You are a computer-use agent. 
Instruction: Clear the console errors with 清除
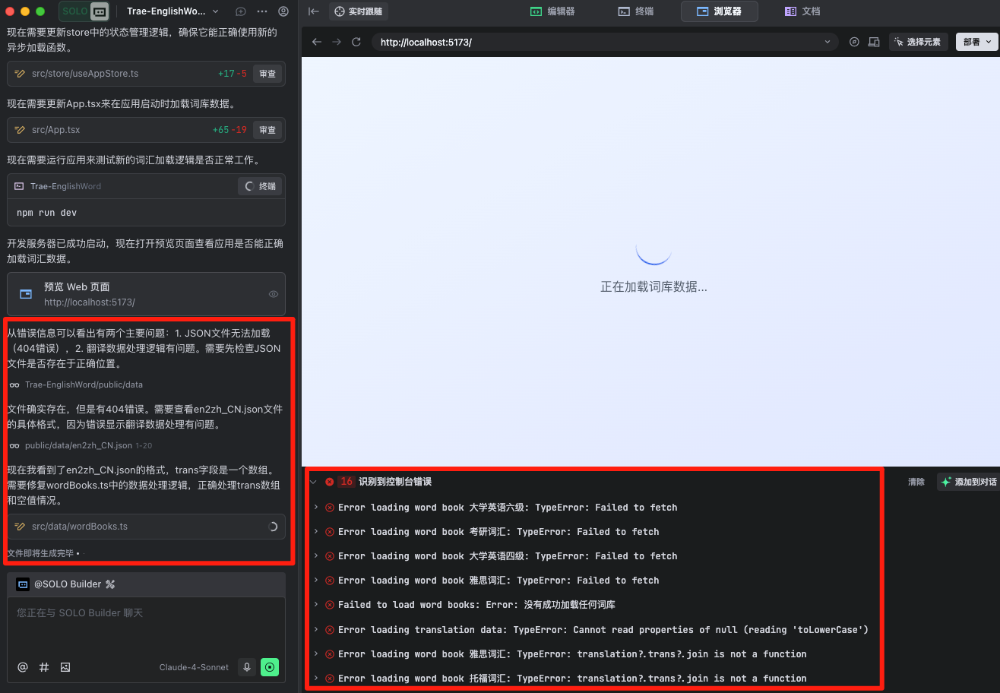(x=916, y=482)
